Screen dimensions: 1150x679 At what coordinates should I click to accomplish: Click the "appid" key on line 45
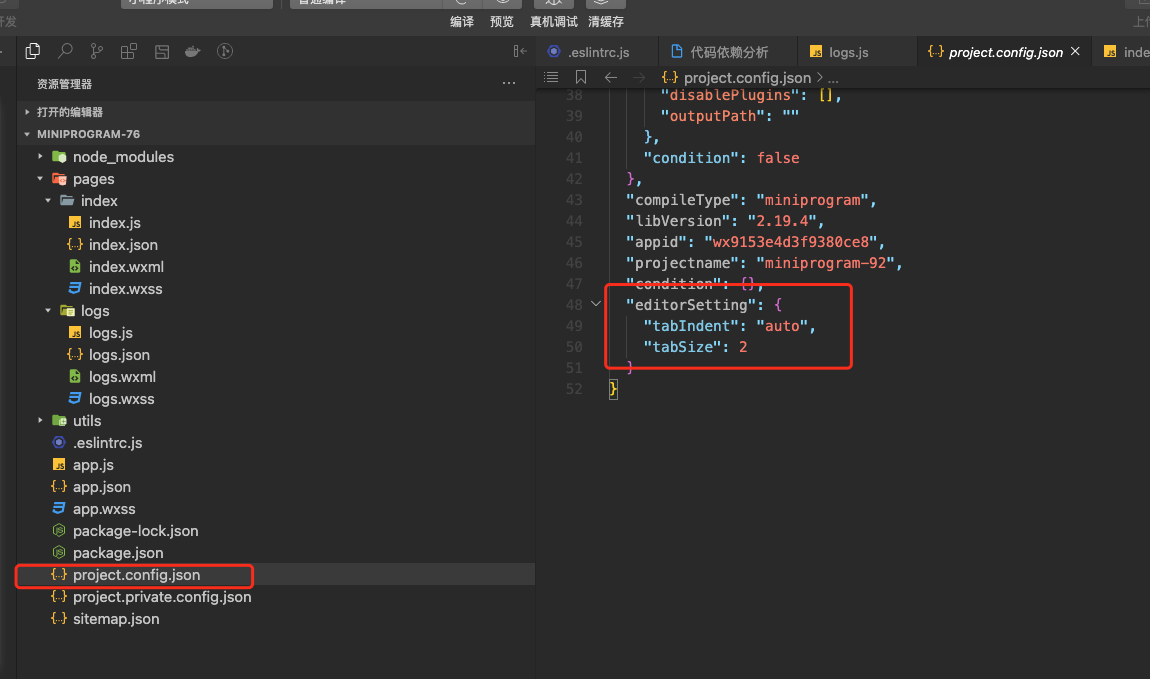point(656,242)
